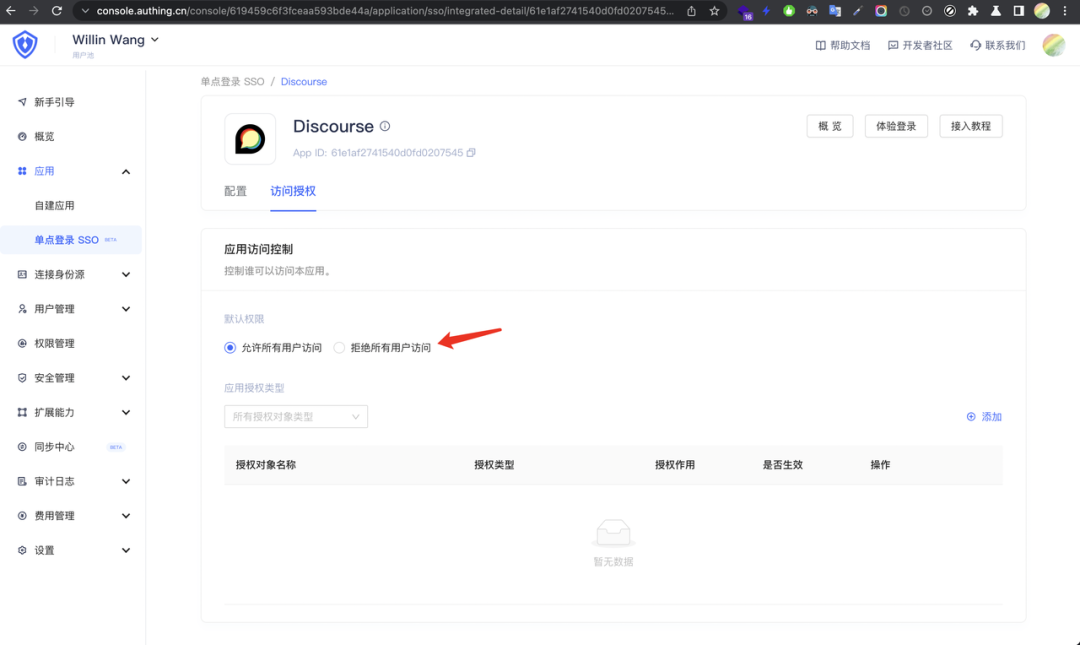This screenshot has height=645, width=1080.
Task: Select 允许所有用户访问 radio option
Action: click(230, 348)
